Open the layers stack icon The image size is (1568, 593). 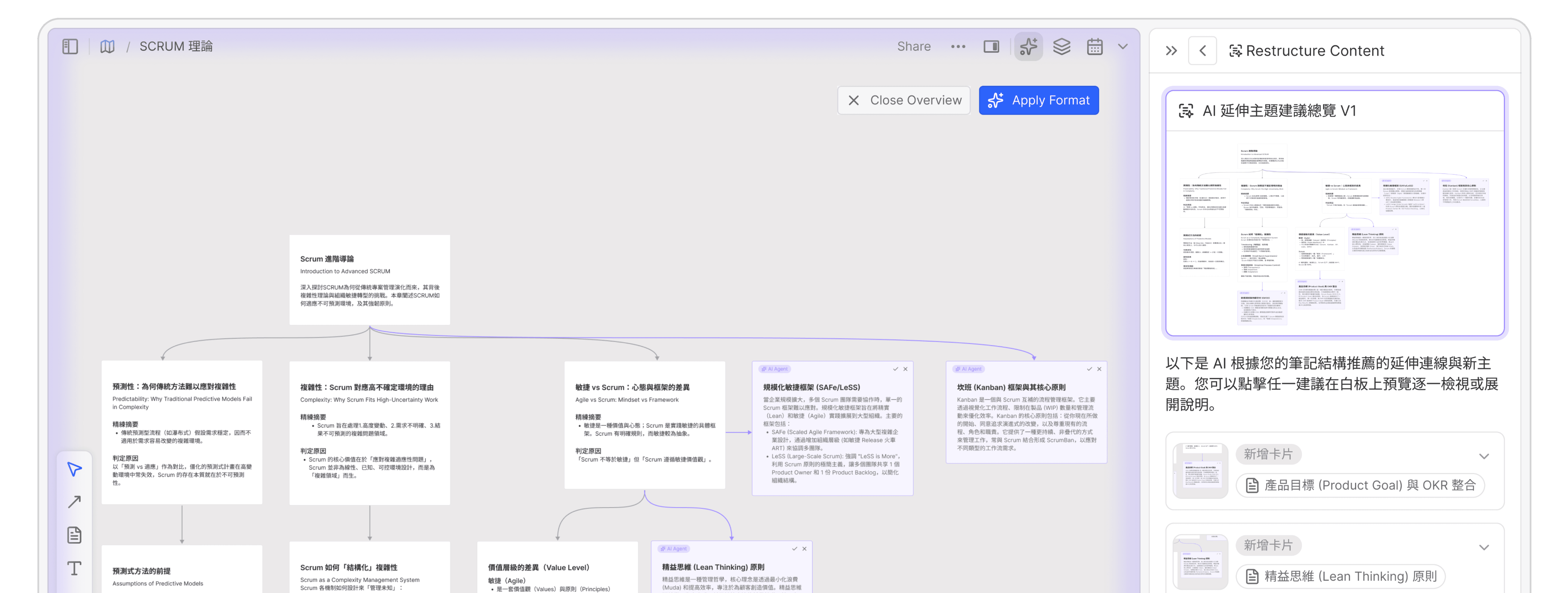(x=1062, y=47)
